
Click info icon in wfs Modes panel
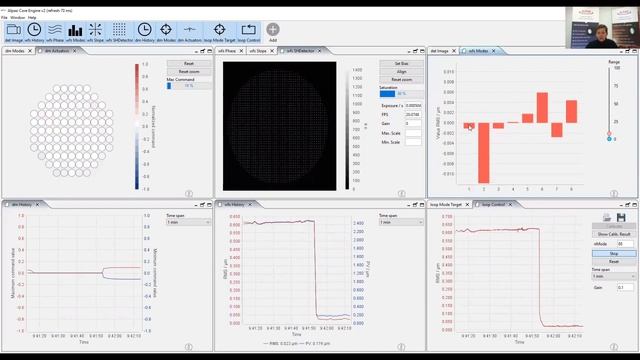point(614,193)
